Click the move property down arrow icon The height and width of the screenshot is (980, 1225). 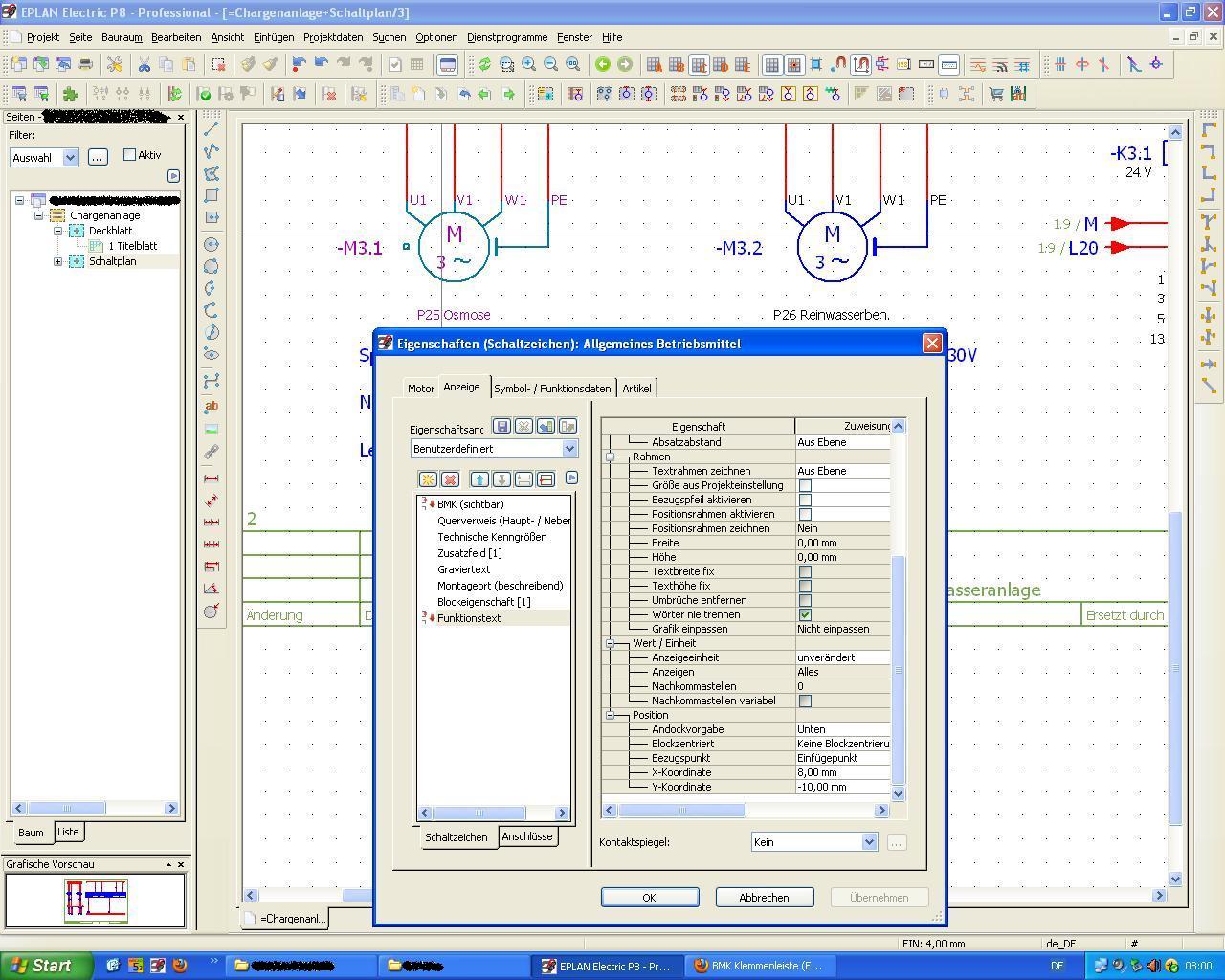coord(501,479)
